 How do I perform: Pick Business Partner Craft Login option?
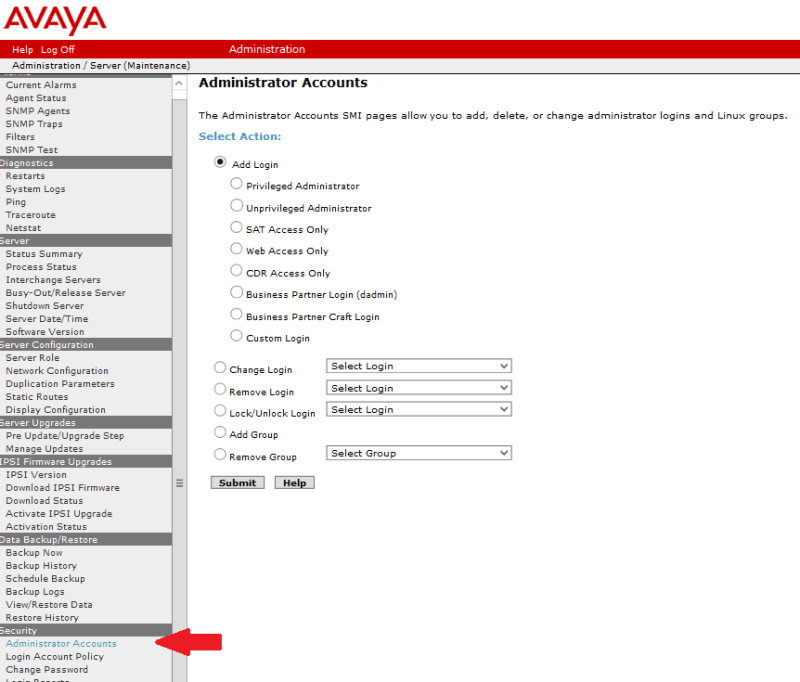click(236, 314)
